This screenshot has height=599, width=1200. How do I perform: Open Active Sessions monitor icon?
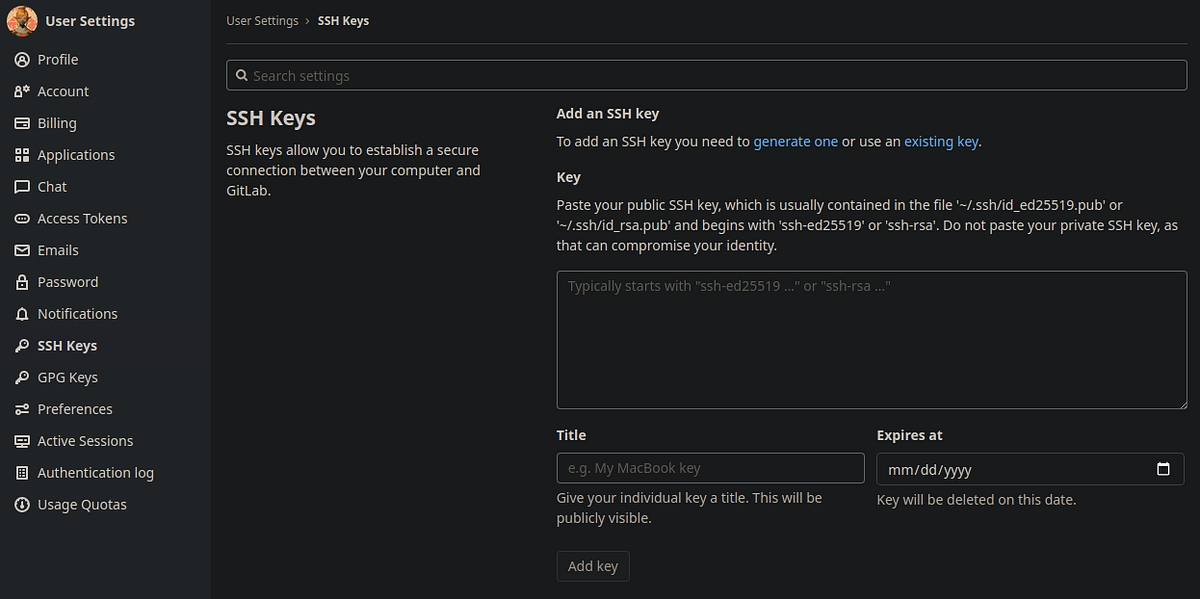coord(21,440)
